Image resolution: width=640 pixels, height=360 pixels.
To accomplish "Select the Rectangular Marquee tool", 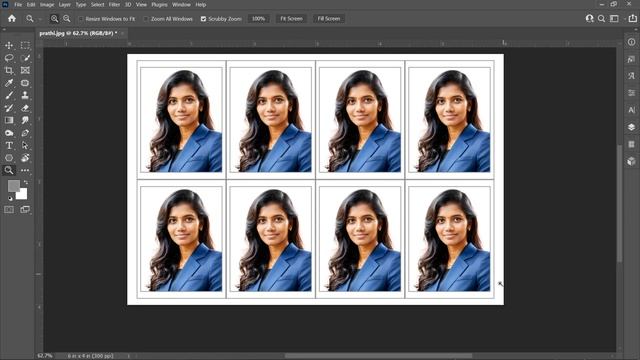I will (x=25, y=45).
